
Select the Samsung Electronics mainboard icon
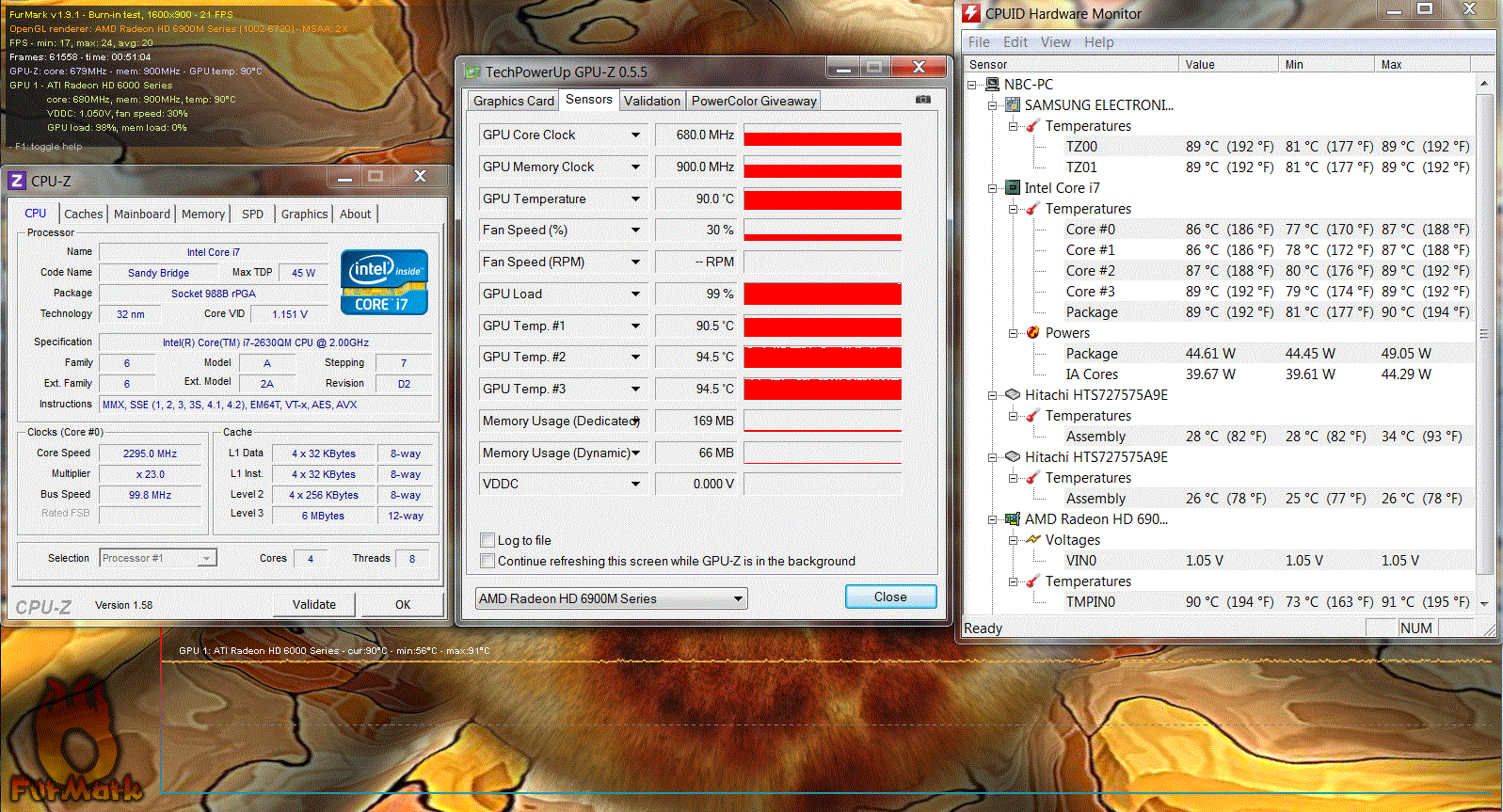coord(1013,105)
